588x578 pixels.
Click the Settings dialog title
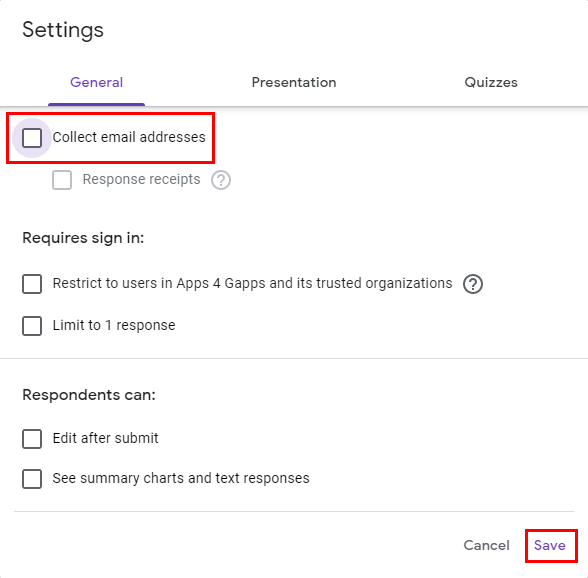(x=63, y=30)
